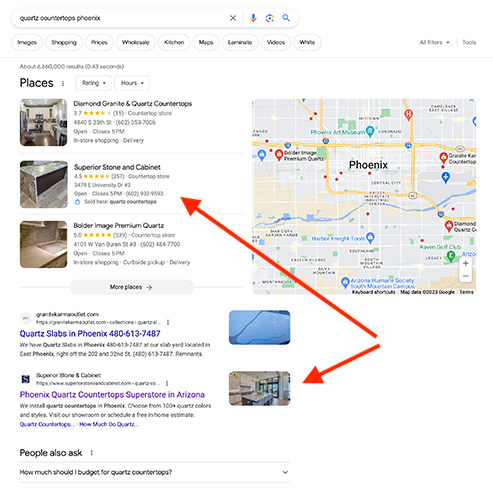This screenshot has height=502, width=493.
Task: Select the Shopping filter chip
Action: 64,42
